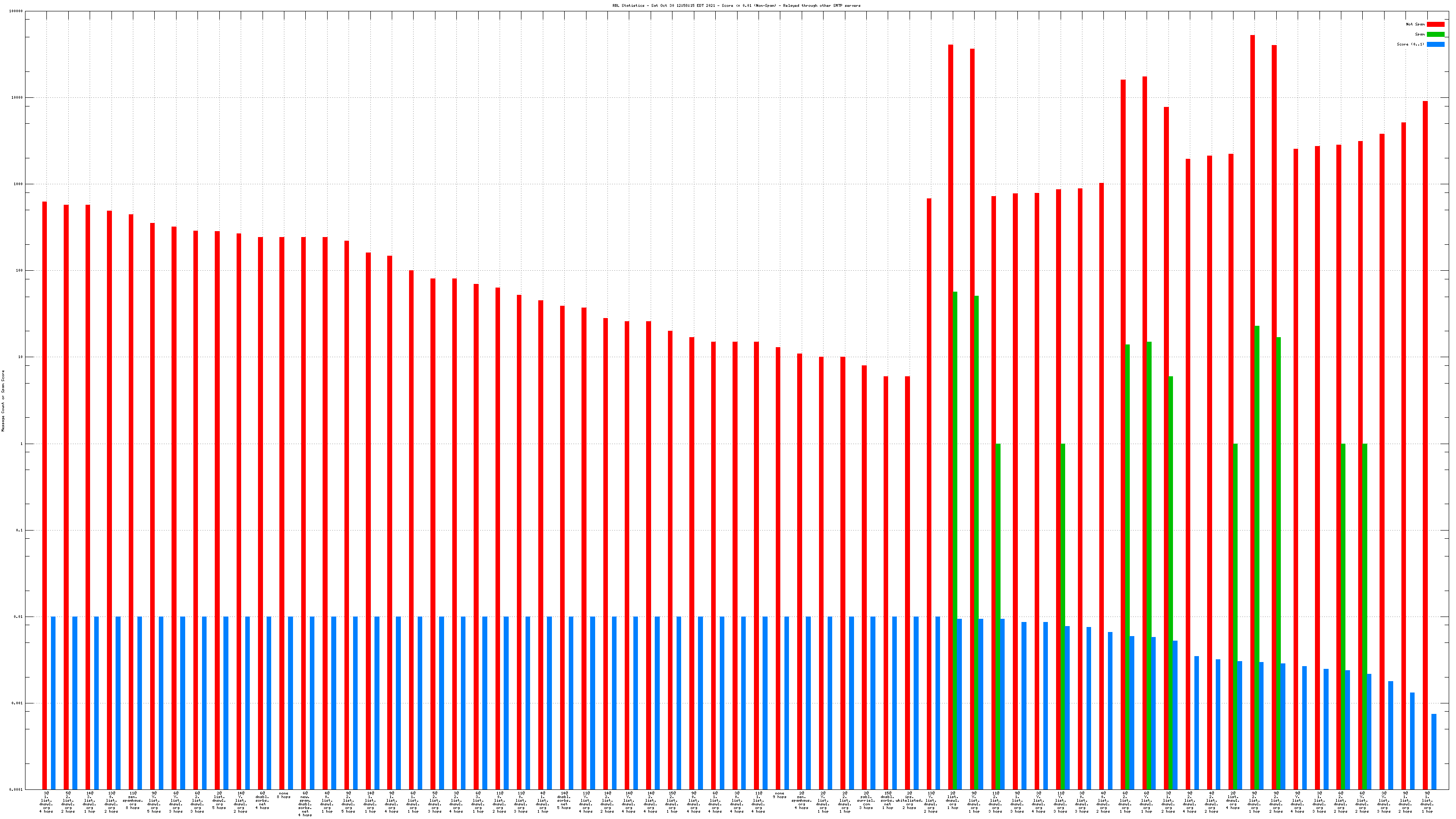
Task: Click the red Not Spam legend swatch
Action: coord(1435,24)
